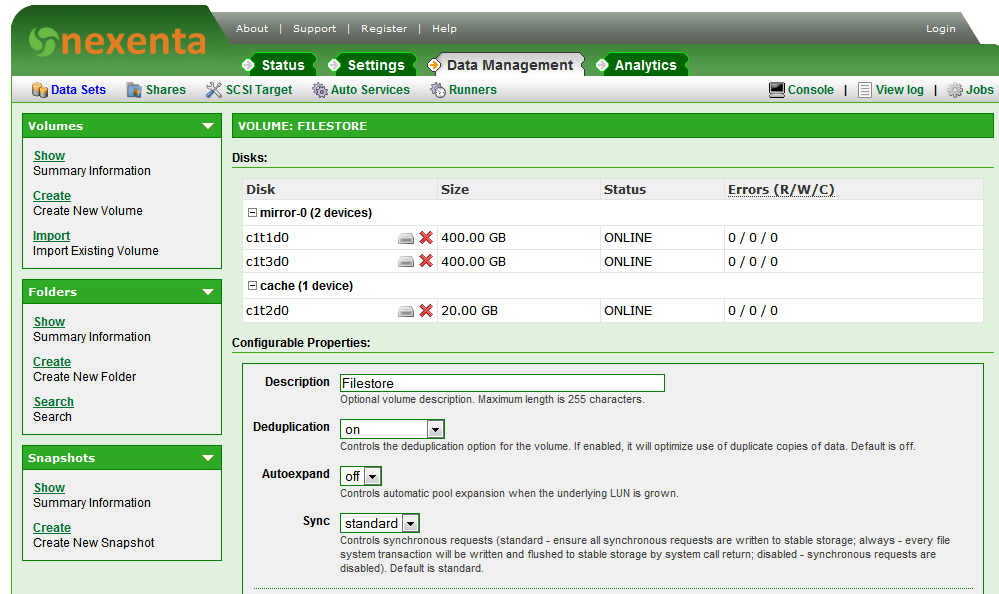999x594 pixels.
Task: Click Show under Snapshots
Action: 49,488
